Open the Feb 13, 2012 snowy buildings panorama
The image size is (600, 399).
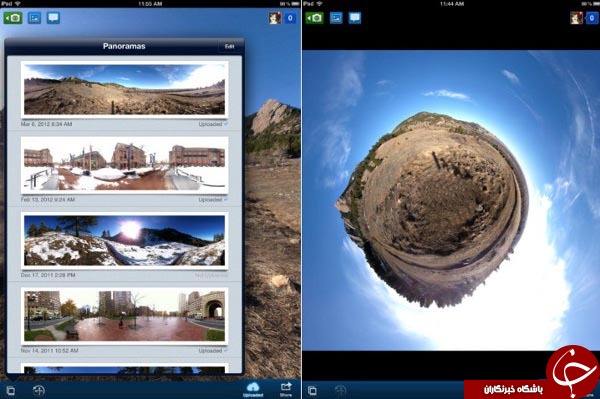124,165
